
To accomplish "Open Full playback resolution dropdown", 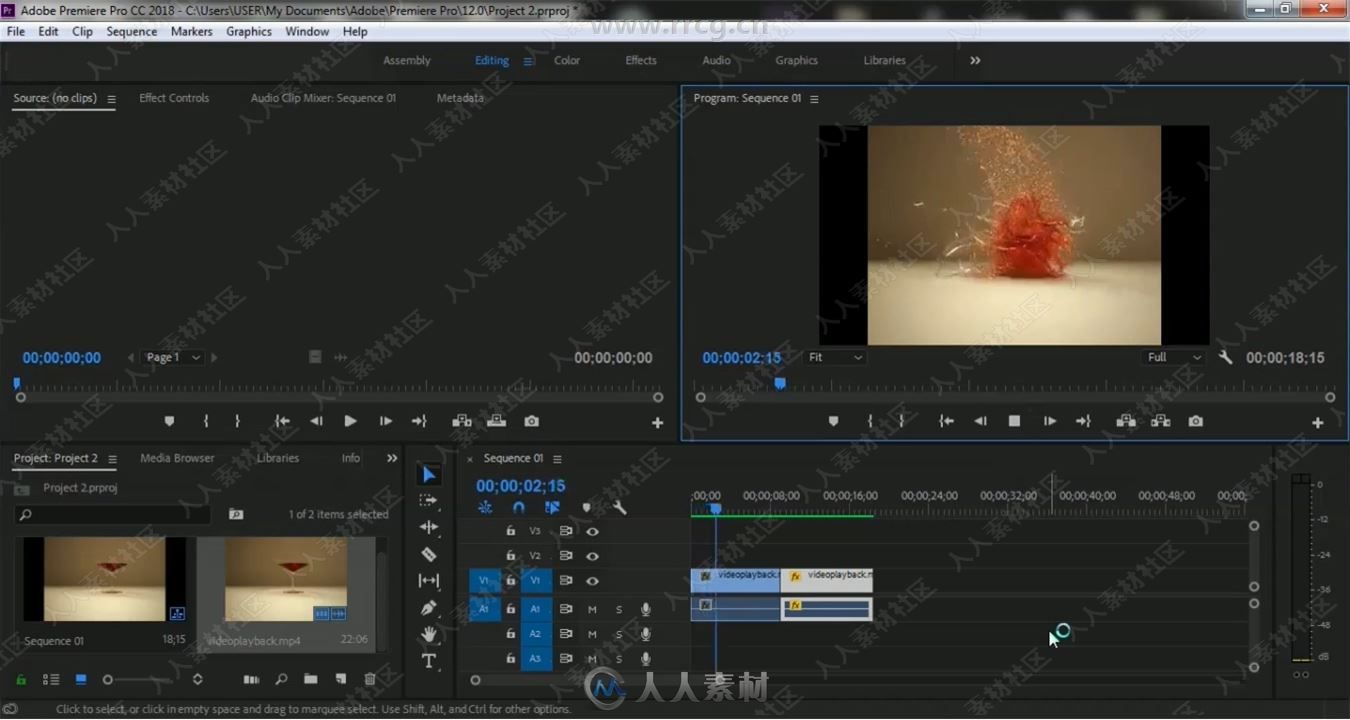I will click(x=1175, y=357).
